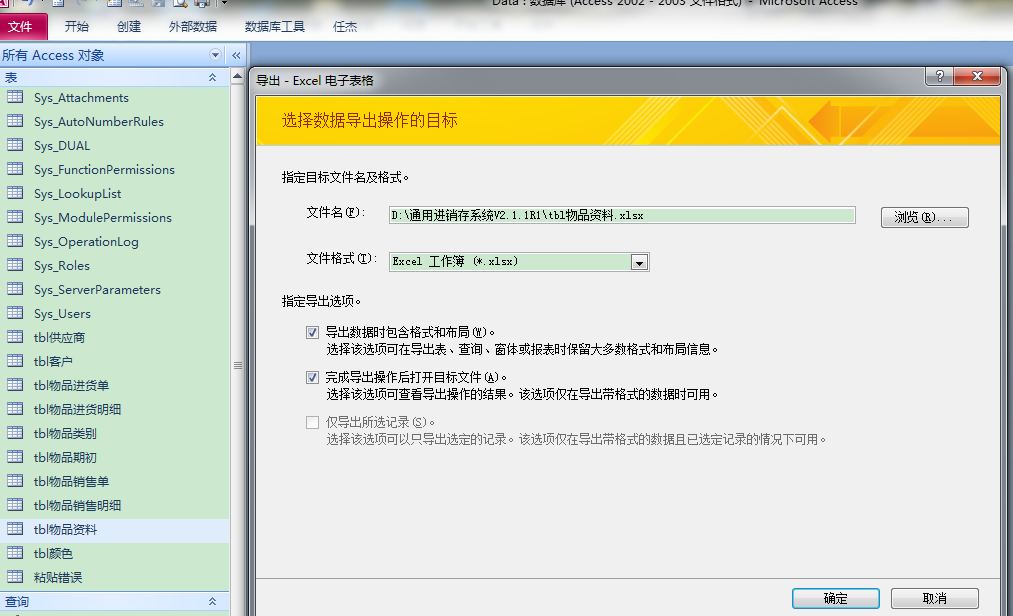The image size is (1013, 616).
Task: Click the export dialog help question-mark button
Action: pyautogui.click(x=939, y=76)
